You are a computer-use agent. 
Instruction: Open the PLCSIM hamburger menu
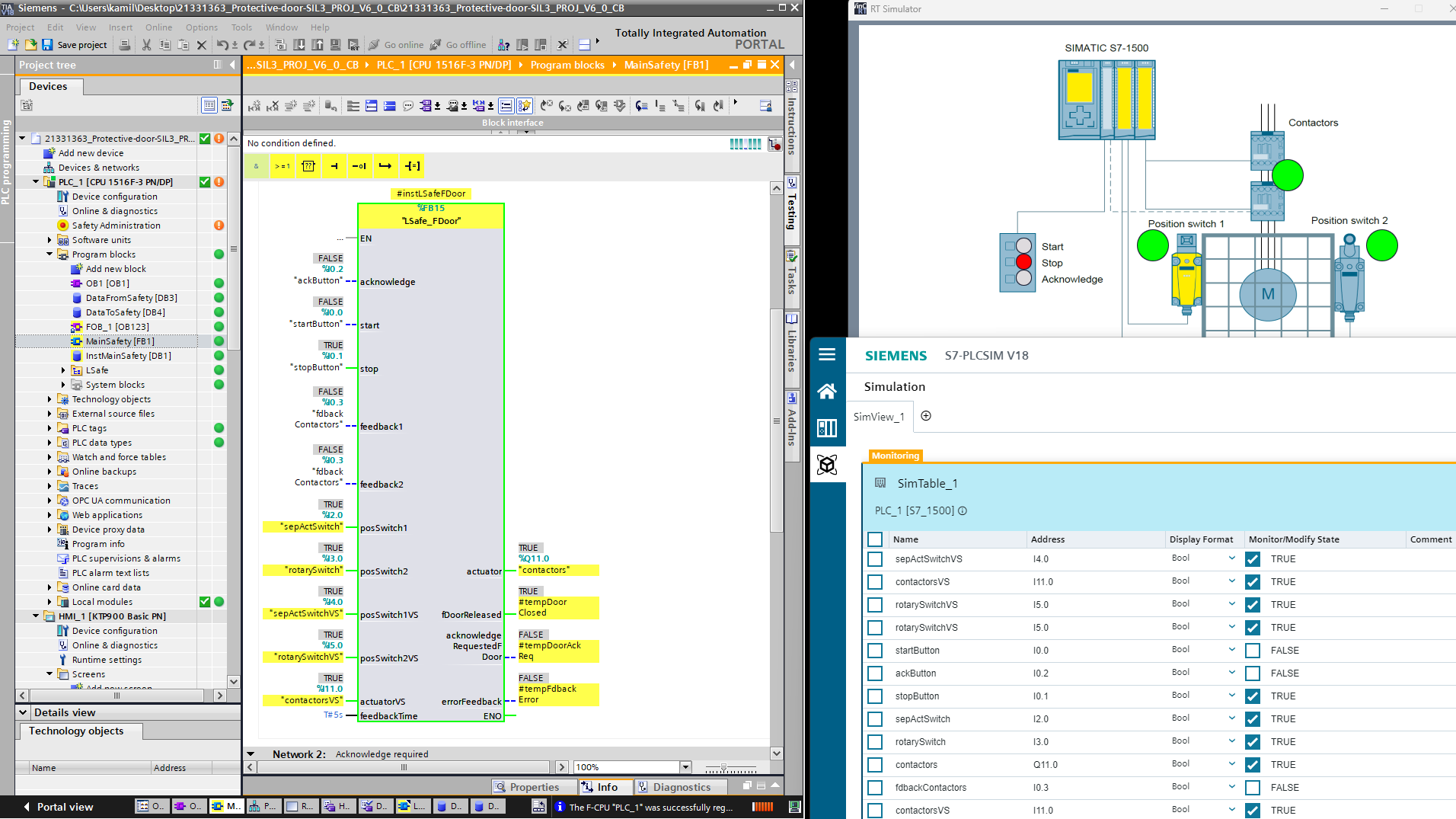(827, 354)
